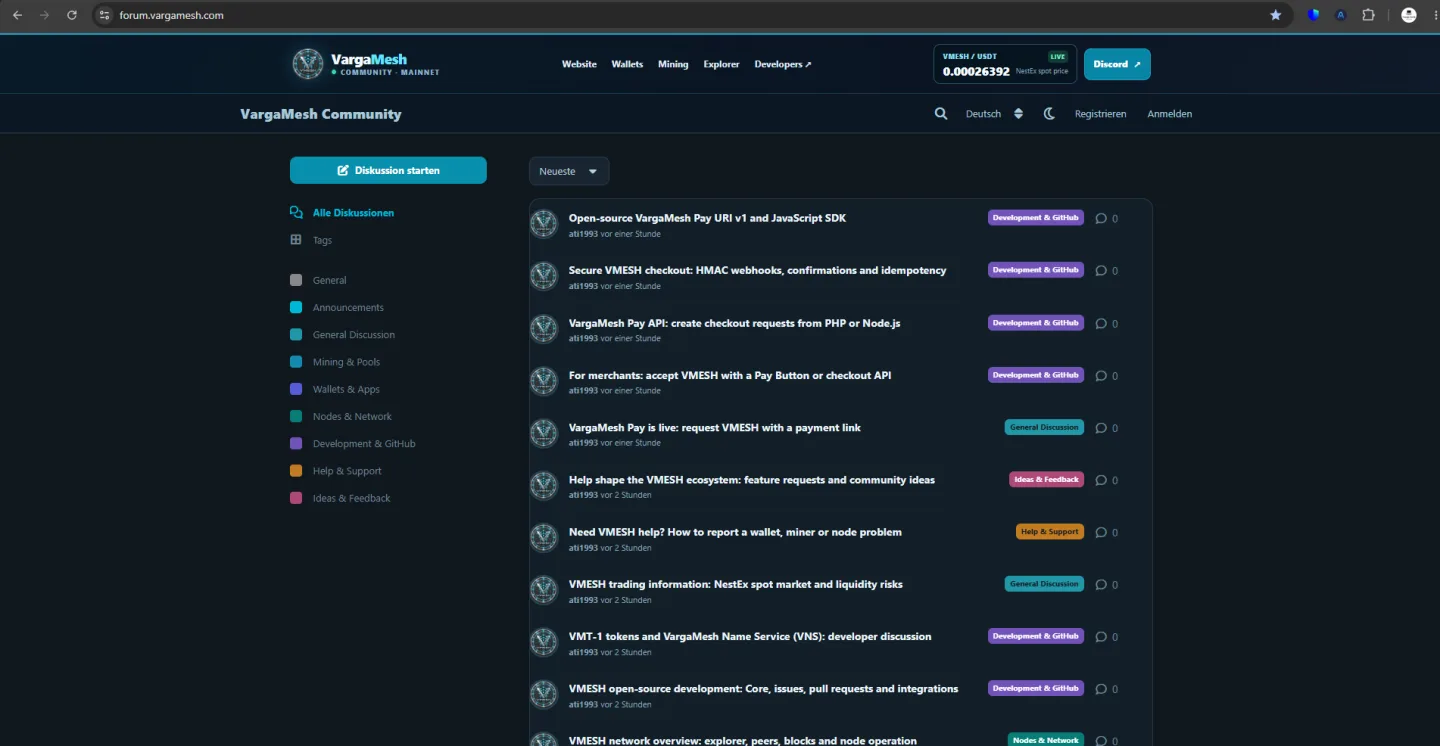Select Alle Diskussionen in sidebar

(342, 213)
